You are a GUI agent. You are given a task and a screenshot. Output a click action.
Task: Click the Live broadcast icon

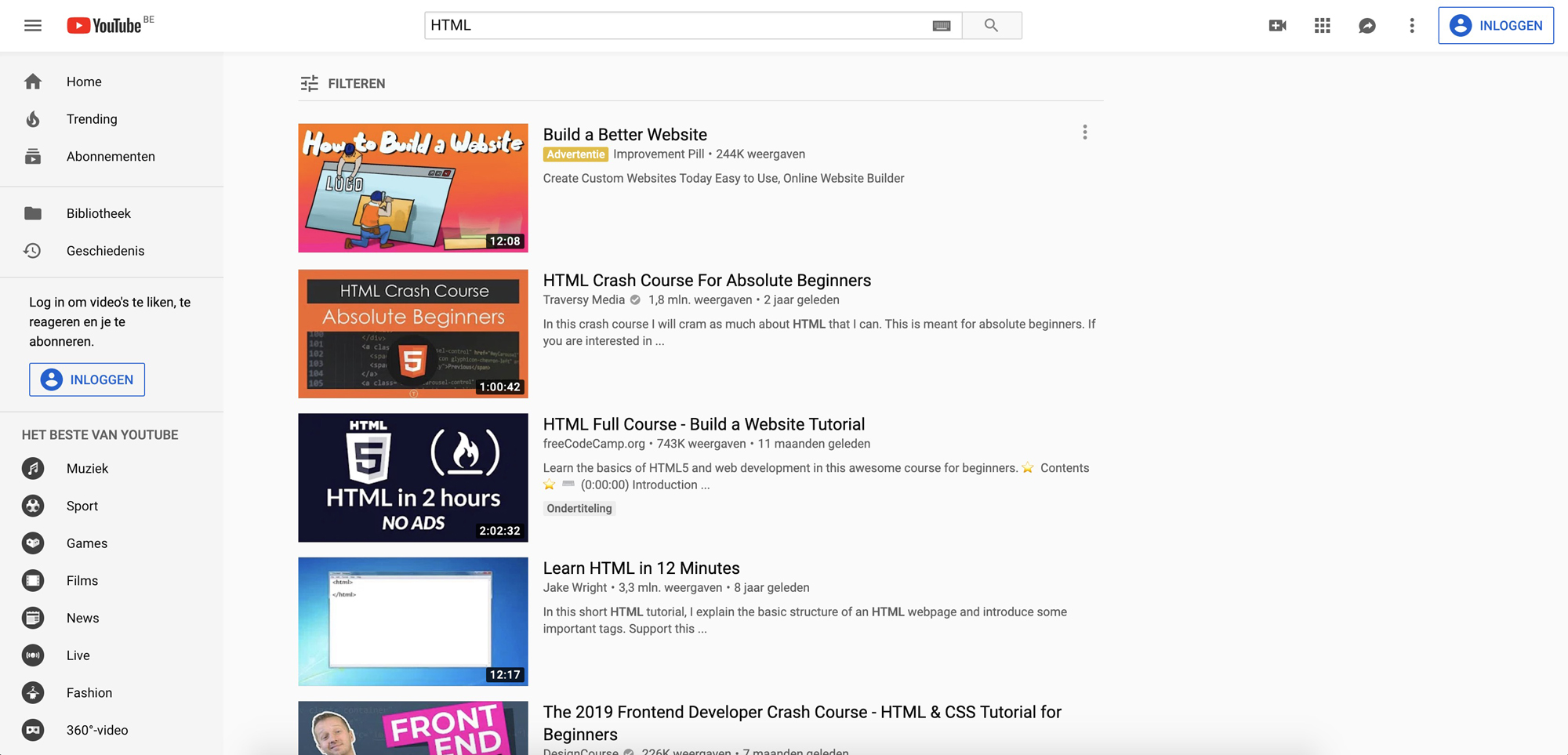pyautogui.click(x=33, y=655)
